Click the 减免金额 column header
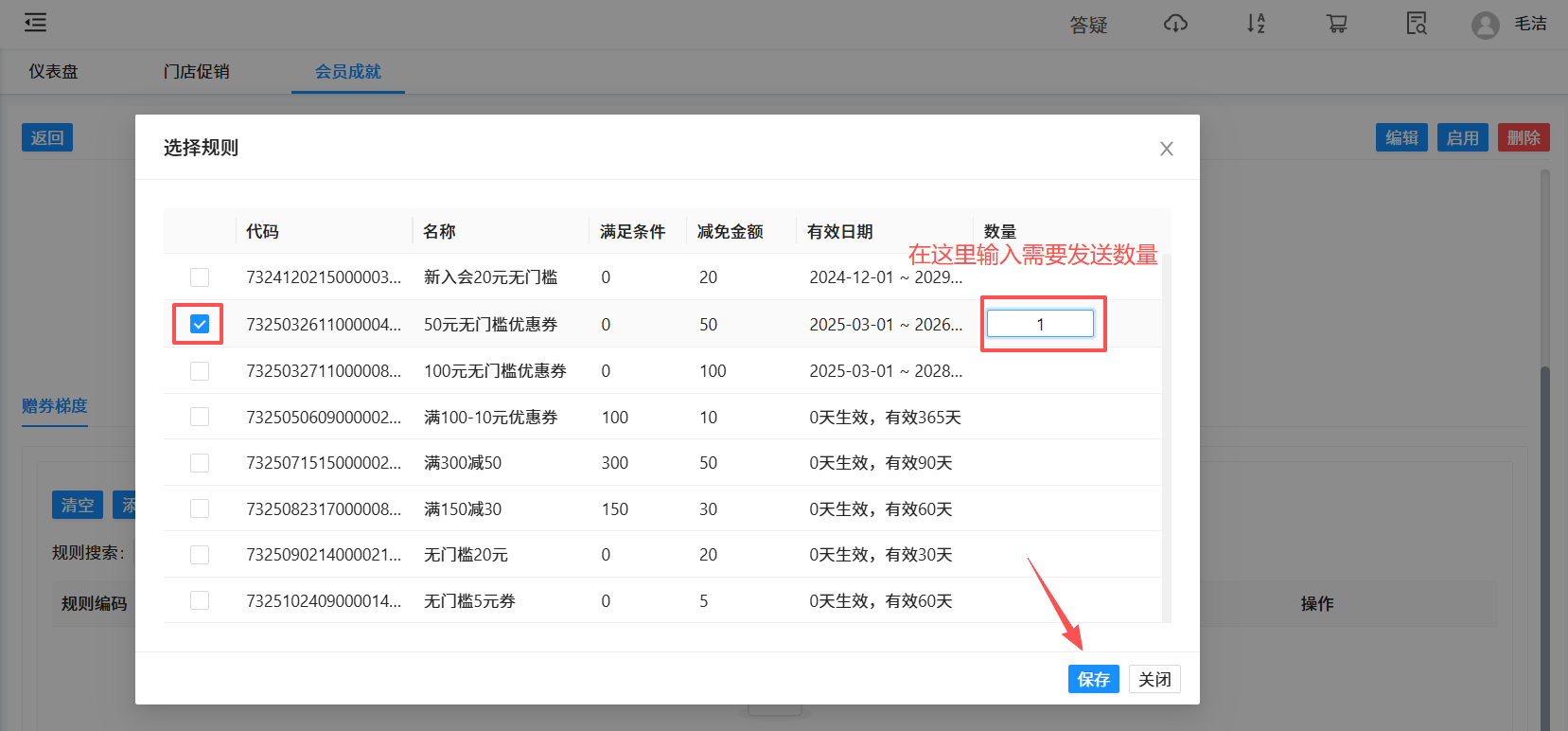Screen dimensions: 1568x731 pyautogui.click(x=730, y=231)
